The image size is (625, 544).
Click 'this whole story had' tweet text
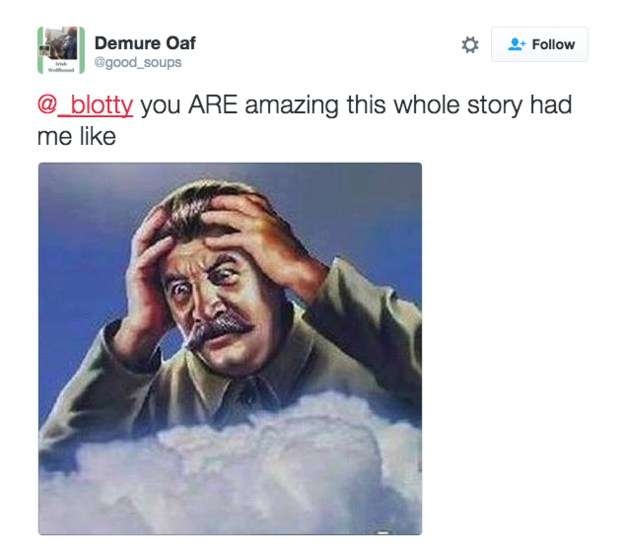[x=459, y=105]
